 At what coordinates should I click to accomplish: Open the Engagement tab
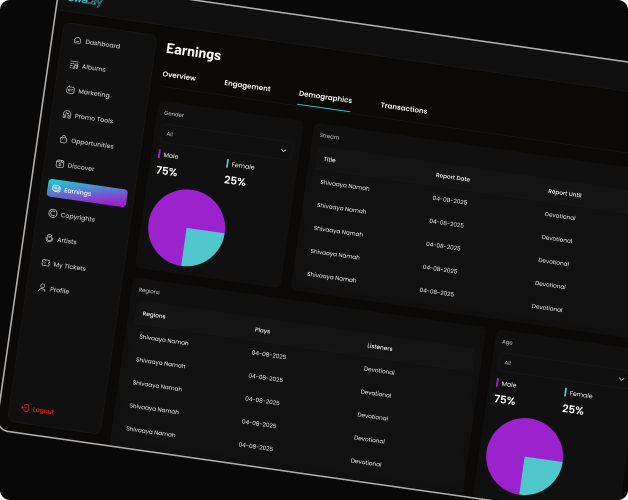(x=247, y=86)
